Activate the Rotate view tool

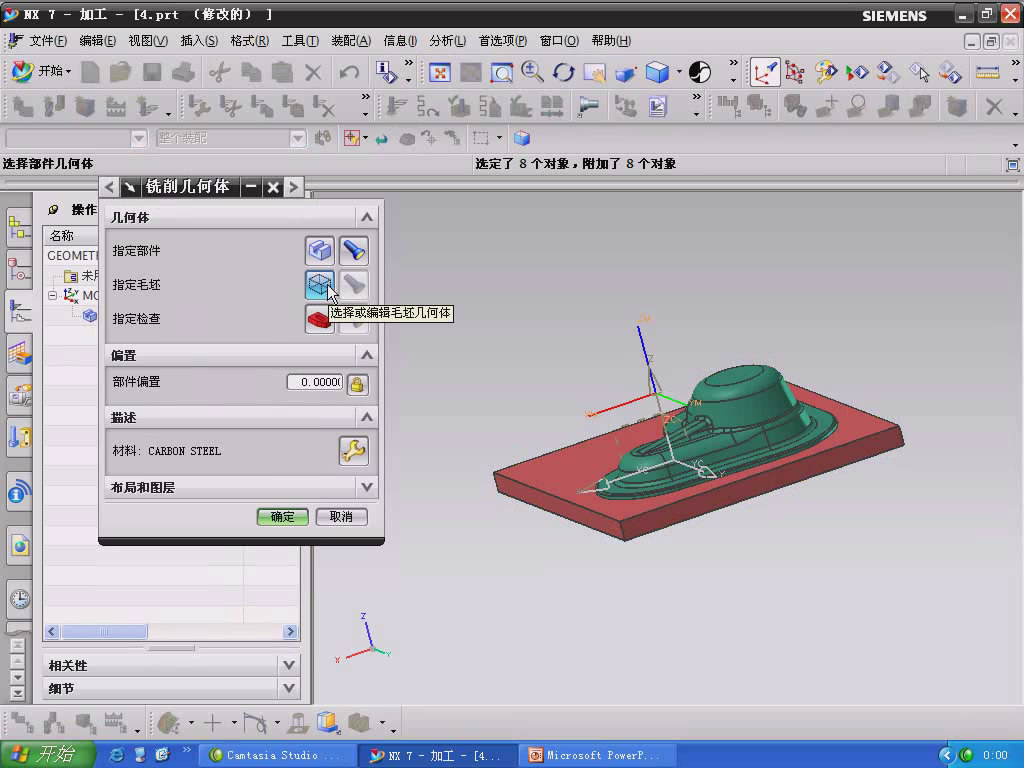(x=563, y=72)
